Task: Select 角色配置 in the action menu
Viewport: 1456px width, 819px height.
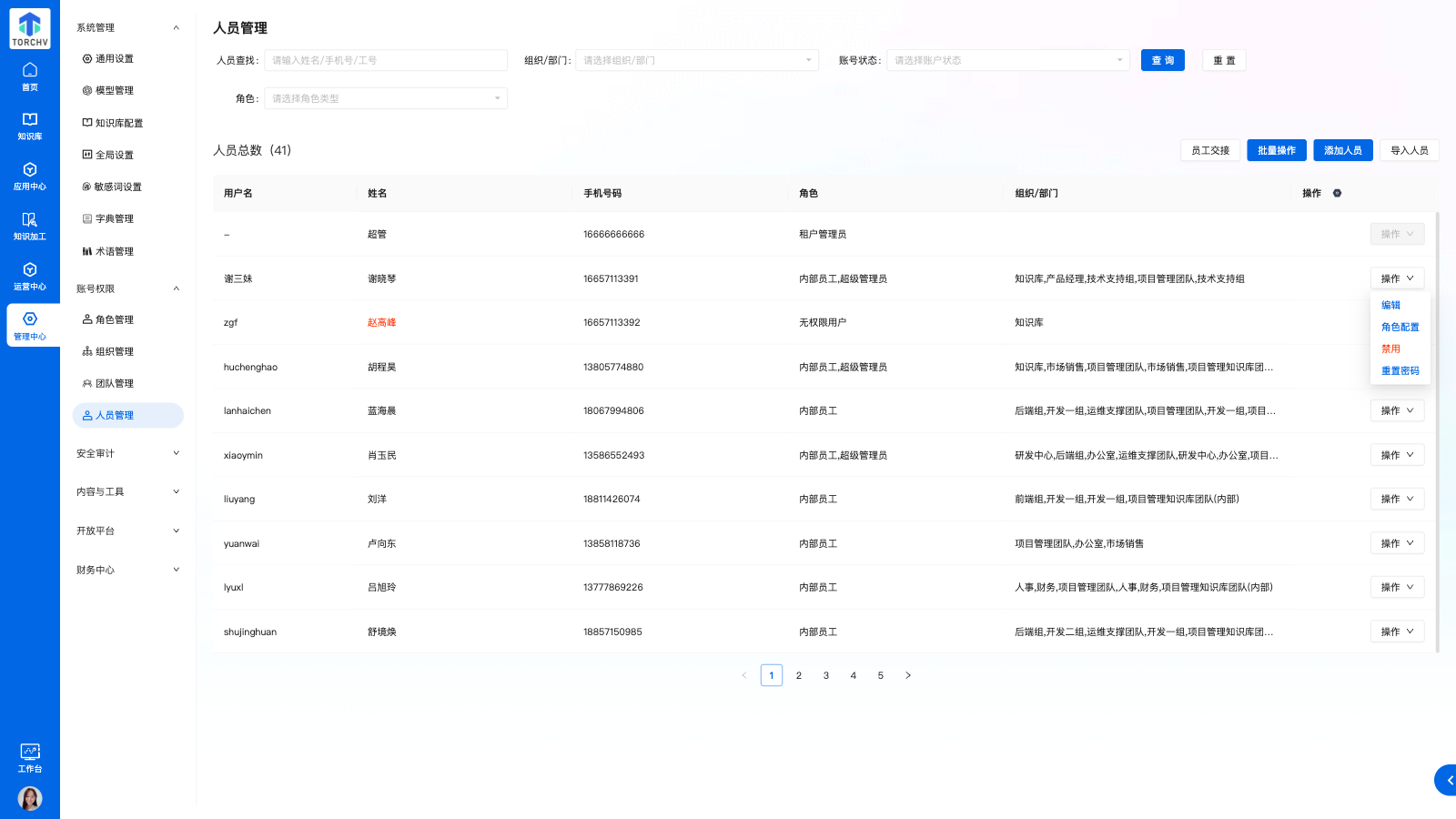Action: coord(1400,327)
